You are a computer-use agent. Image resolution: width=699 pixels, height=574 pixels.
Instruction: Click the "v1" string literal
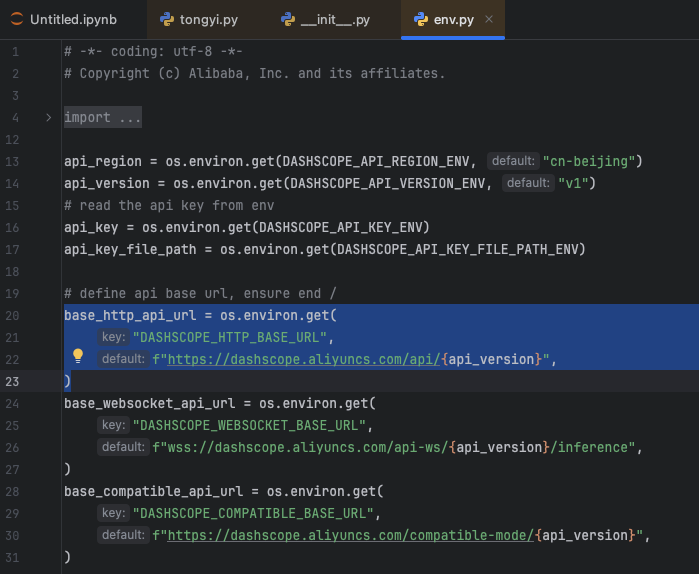pos(573,183)
